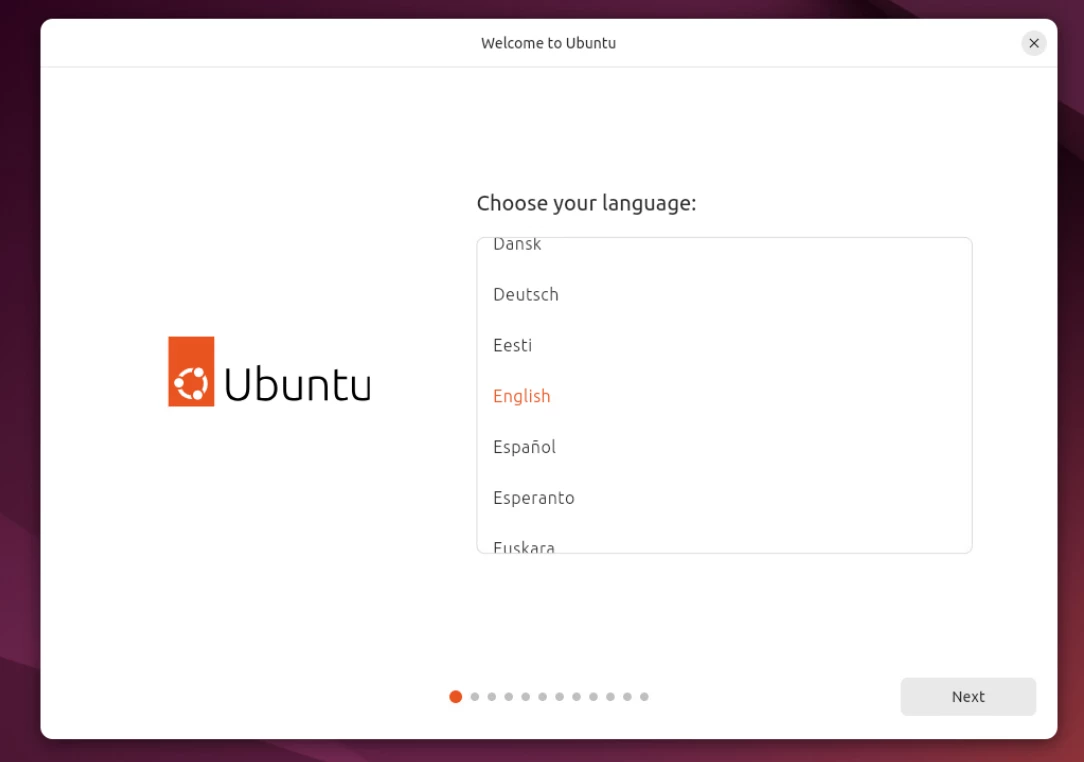Choose English as the language
This screenshot has width=1084, height=762.
coord(724,396)
